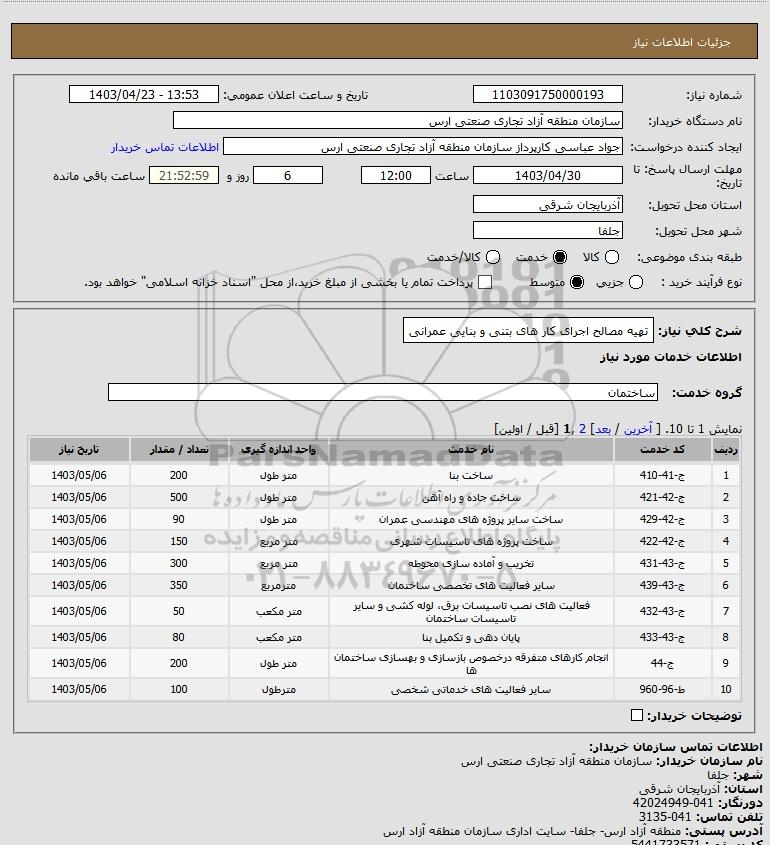Click service code ج-41-410
This screenshot has height=845, width=770.
click(x=662, y=475)
